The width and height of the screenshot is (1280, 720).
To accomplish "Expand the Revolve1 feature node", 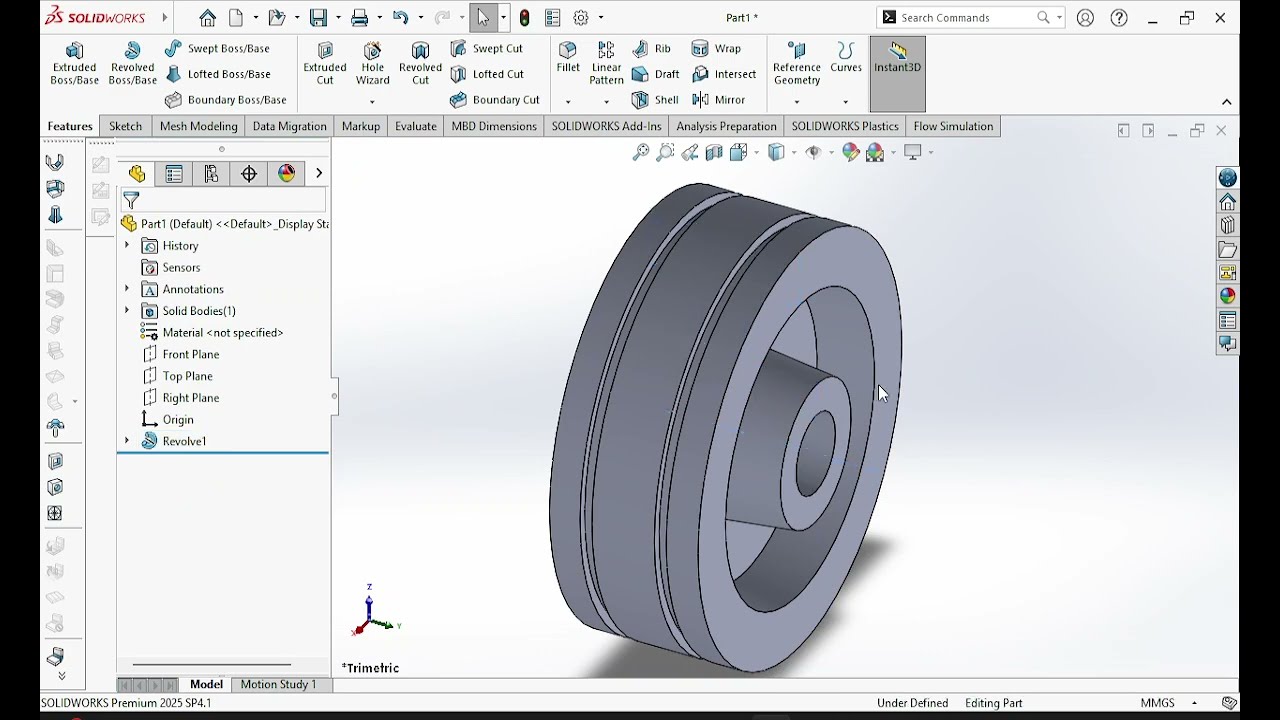I will click(127, 441).
